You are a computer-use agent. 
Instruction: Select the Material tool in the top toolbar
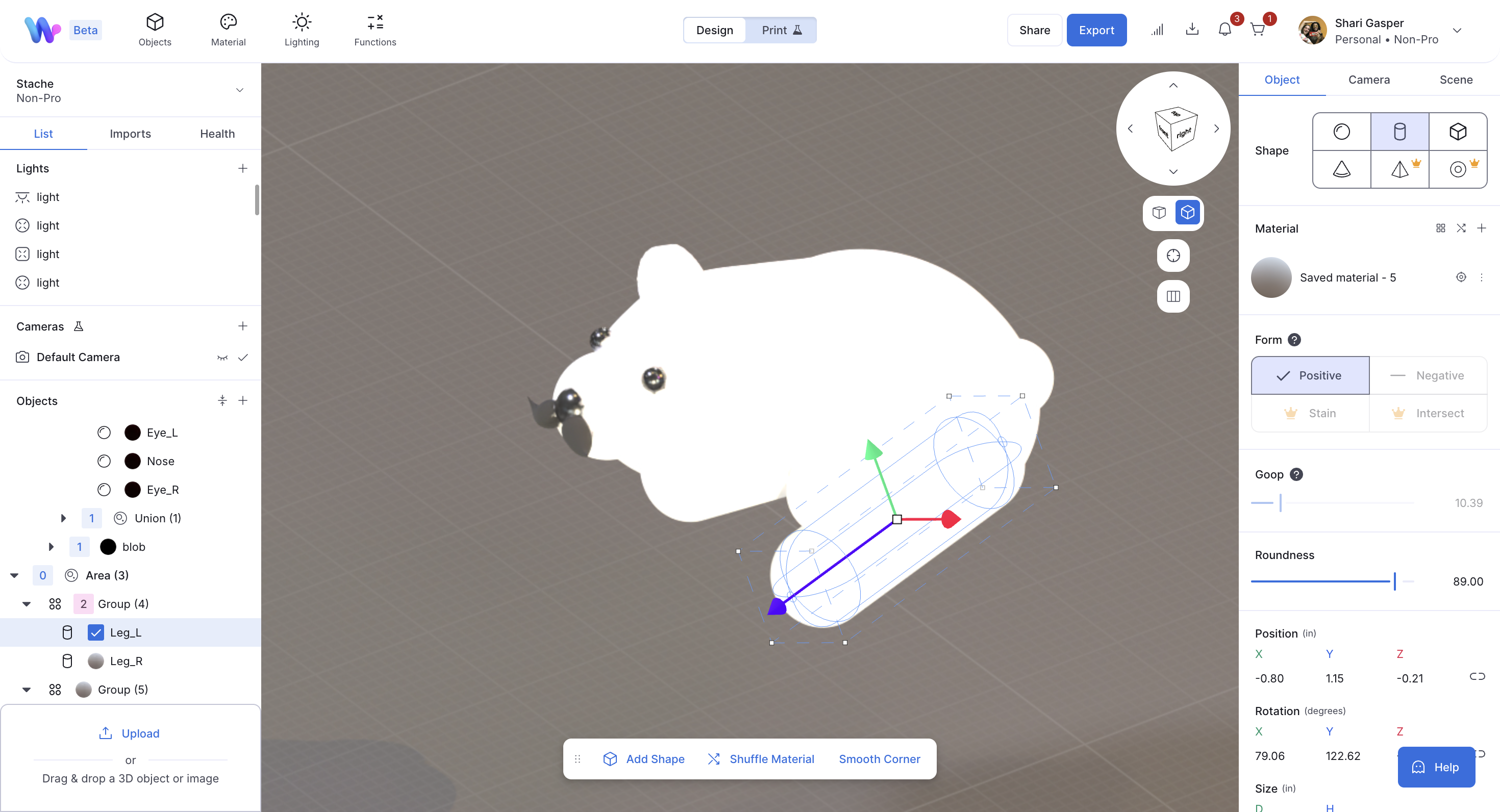(228, 29)
